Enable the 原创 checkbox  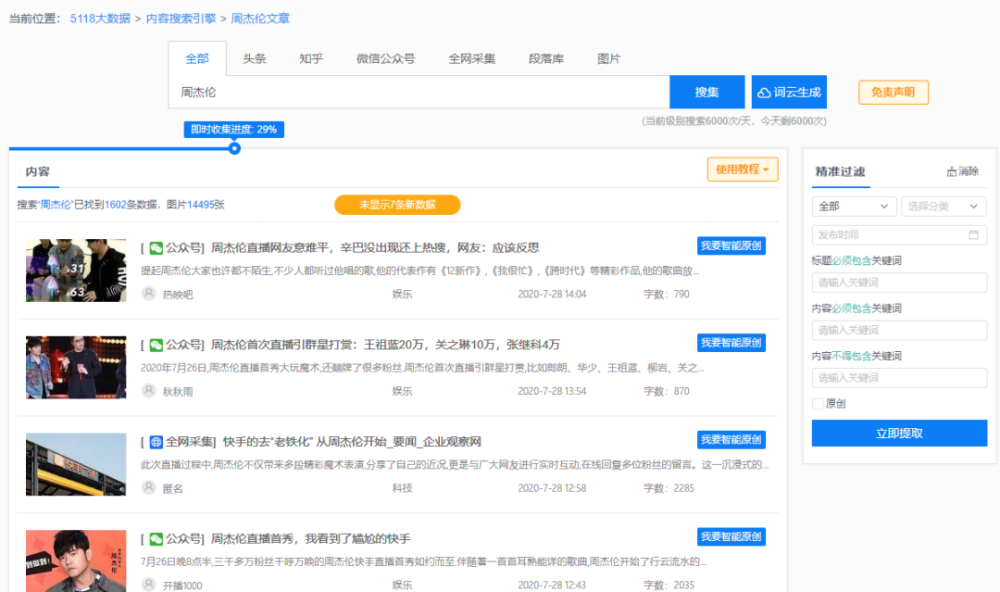point(818,403)
